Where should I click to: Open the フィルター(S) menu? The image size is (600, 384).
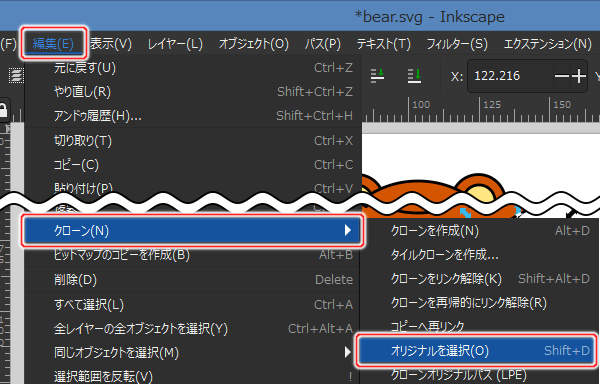[x=457, y=44]
